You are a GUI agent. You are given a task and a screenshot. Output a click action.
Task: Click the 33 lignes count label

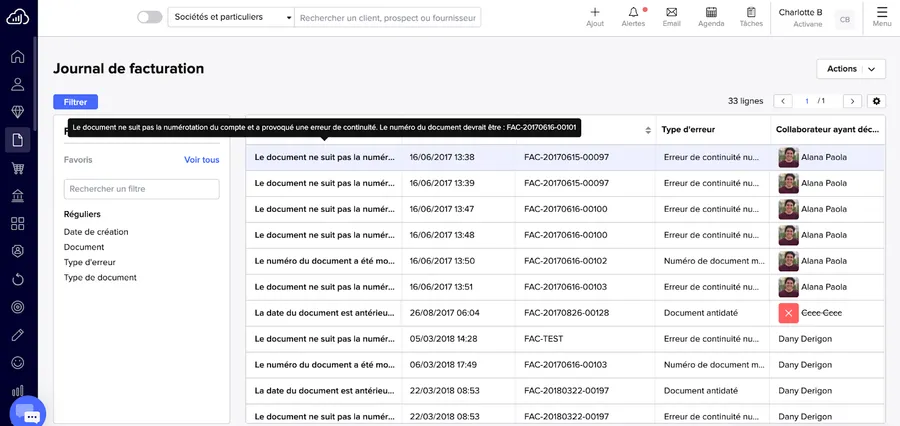[x=746, y=101]
